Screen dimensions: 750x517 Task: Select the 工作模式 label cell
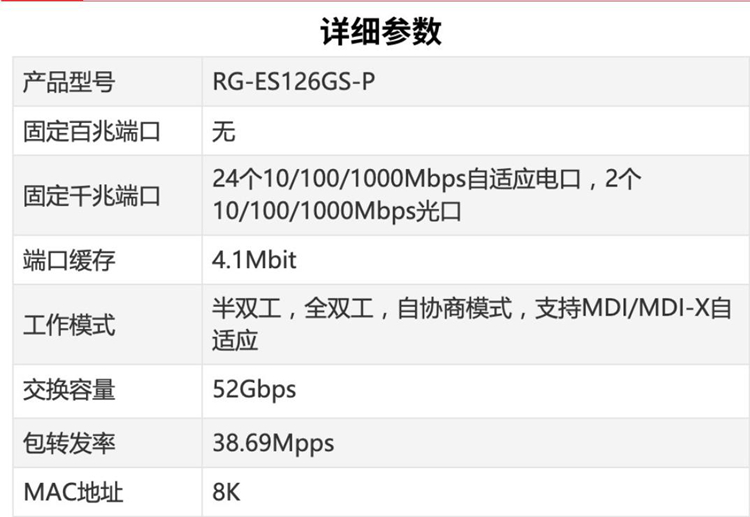coord(108,325)
